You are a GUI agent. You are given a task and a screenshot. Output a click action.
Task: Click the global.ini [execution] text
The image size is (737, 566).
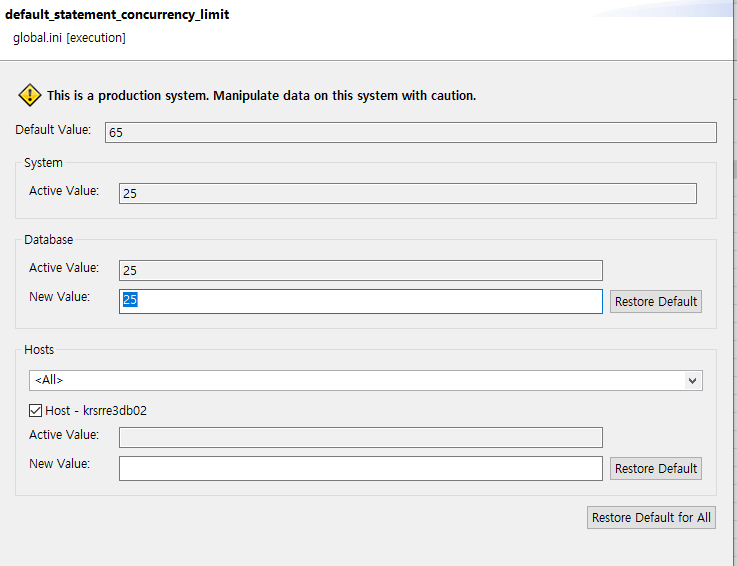[69, 38]
